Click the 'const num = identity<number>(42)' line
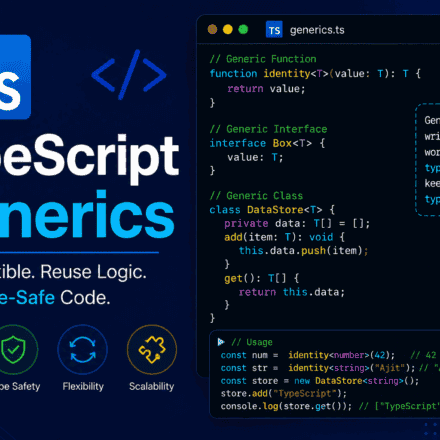This screenshot has height=440, width=440. (307, 355)
